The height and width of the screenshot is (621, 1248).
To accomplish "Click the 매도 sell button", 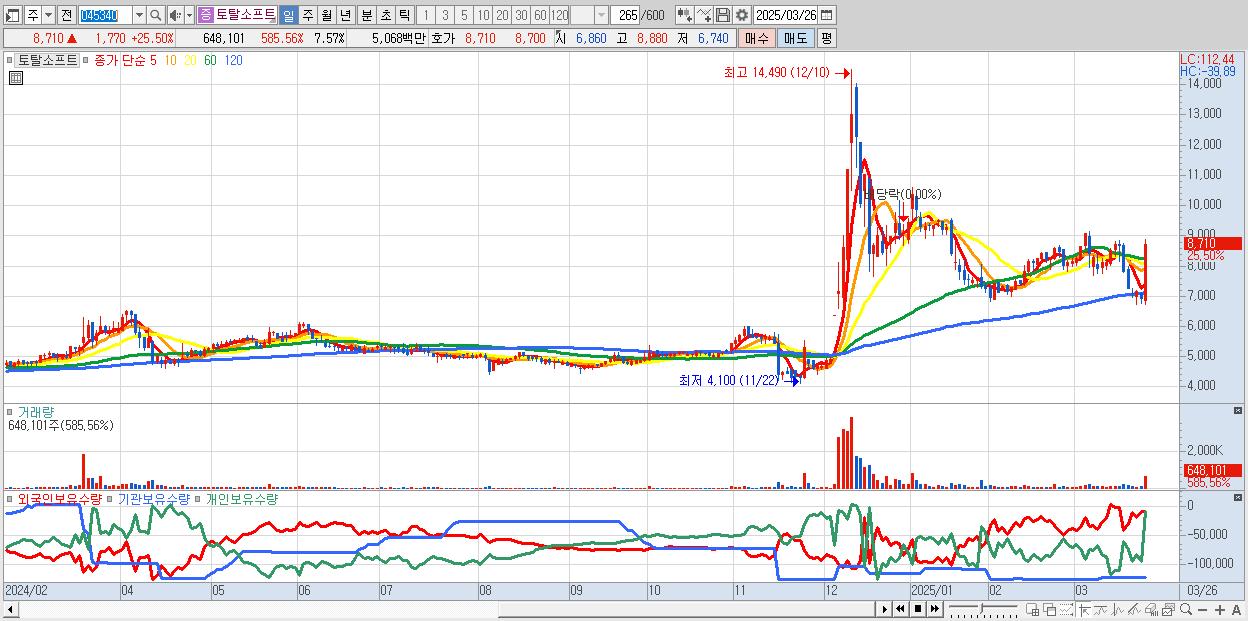I will point(794,38).
